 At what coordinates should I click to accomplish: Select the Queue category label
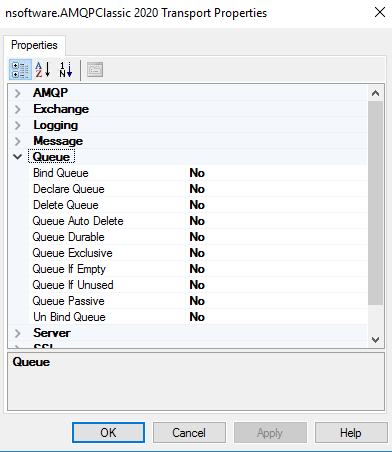tap(51, 157)
